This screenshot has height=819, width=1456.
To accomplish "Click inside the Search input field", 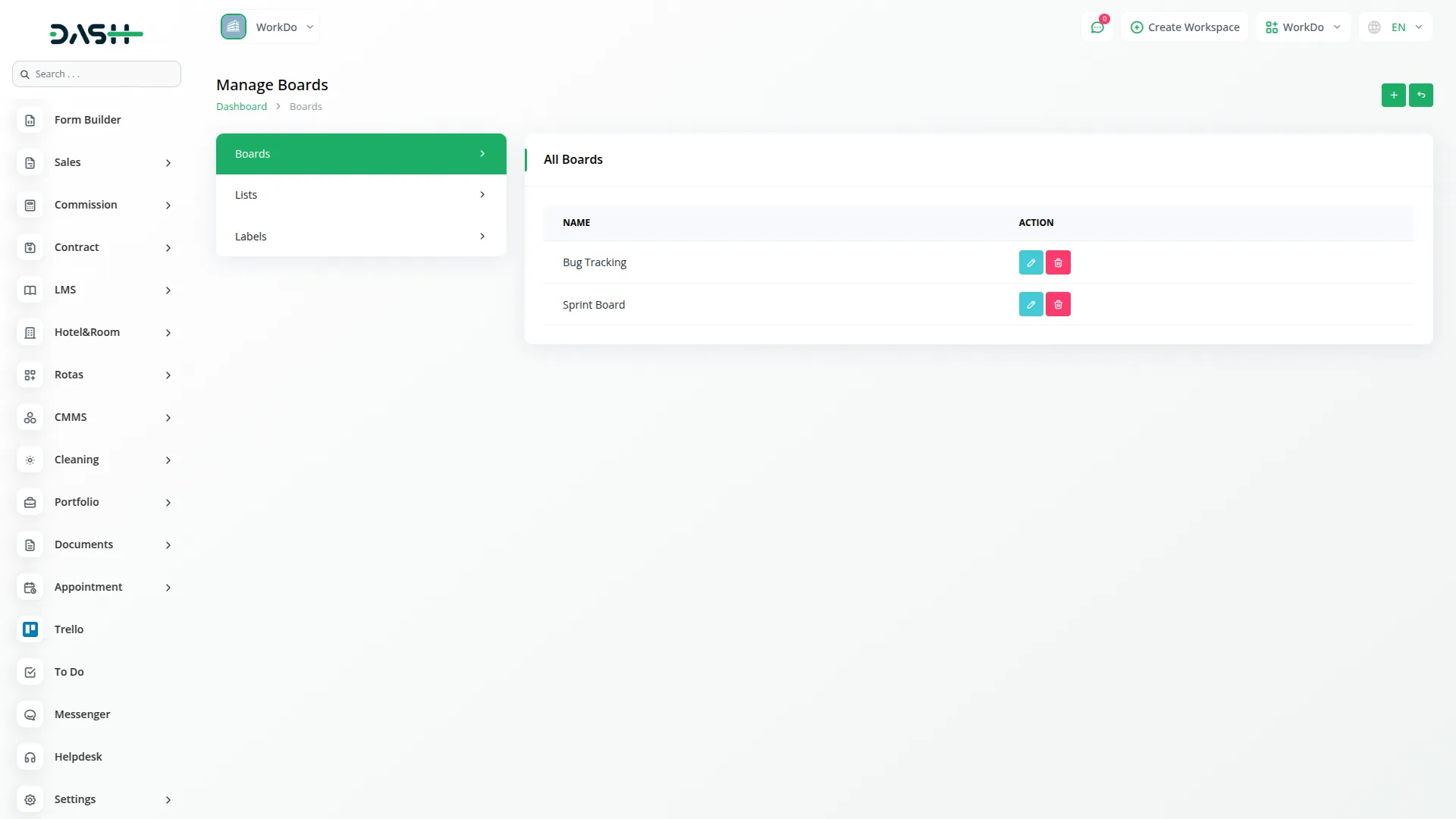I will (96, 74).
